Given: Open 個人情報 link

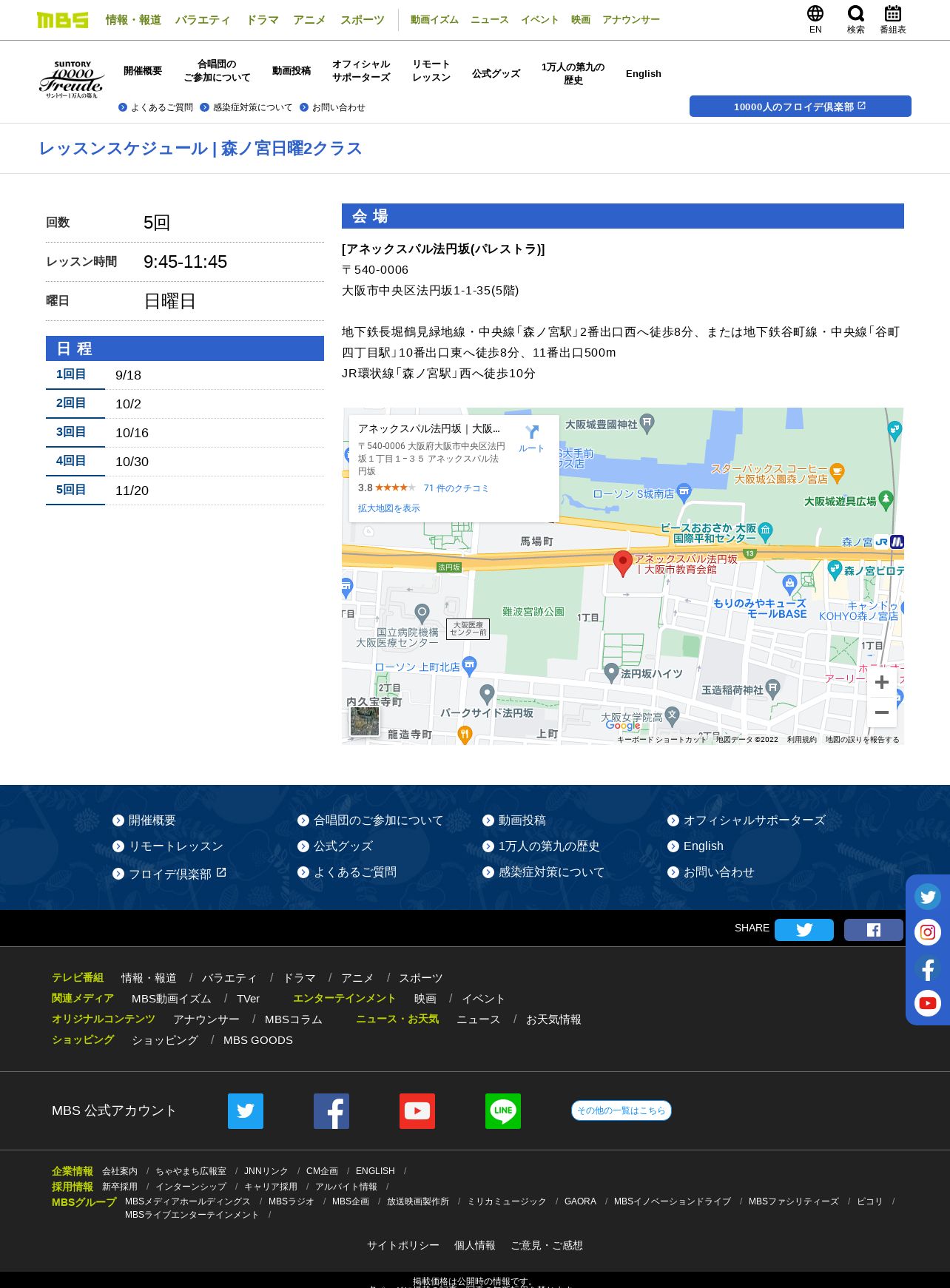Looking at the screenshot, I should pos(475,1246).
